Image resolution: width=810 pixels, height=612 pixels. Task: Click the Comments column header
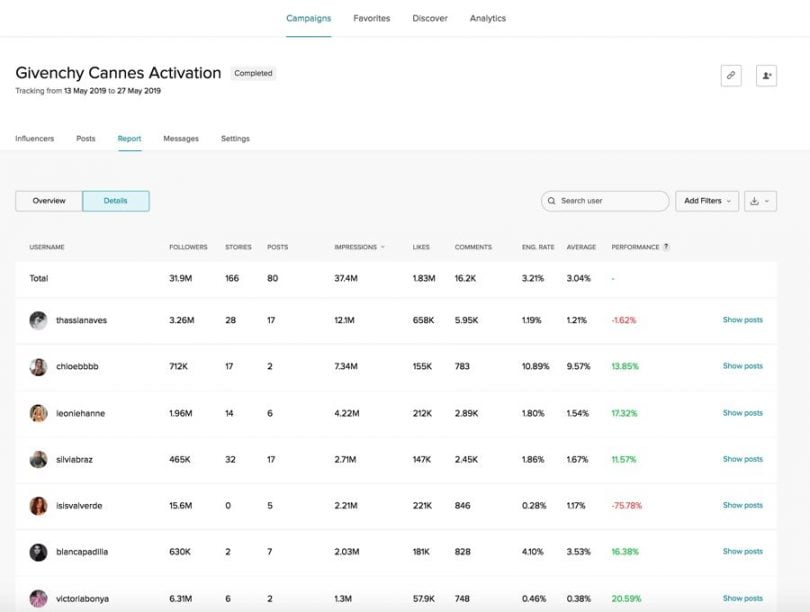pyautogui.click(x=473, y=247)
